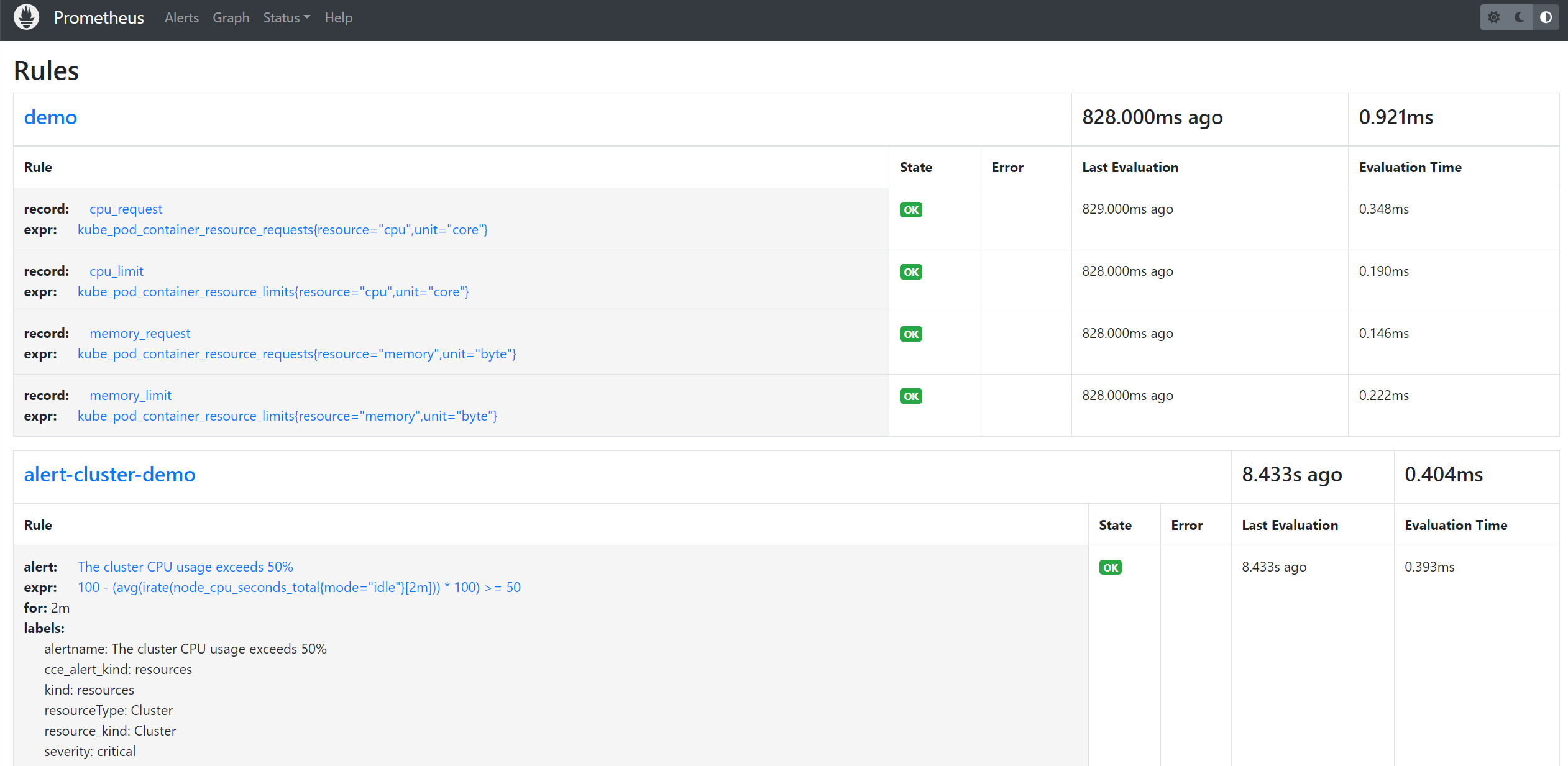1568x766 pixels.
Task: Open the Prometheus home link
Action: pos(99,17)
